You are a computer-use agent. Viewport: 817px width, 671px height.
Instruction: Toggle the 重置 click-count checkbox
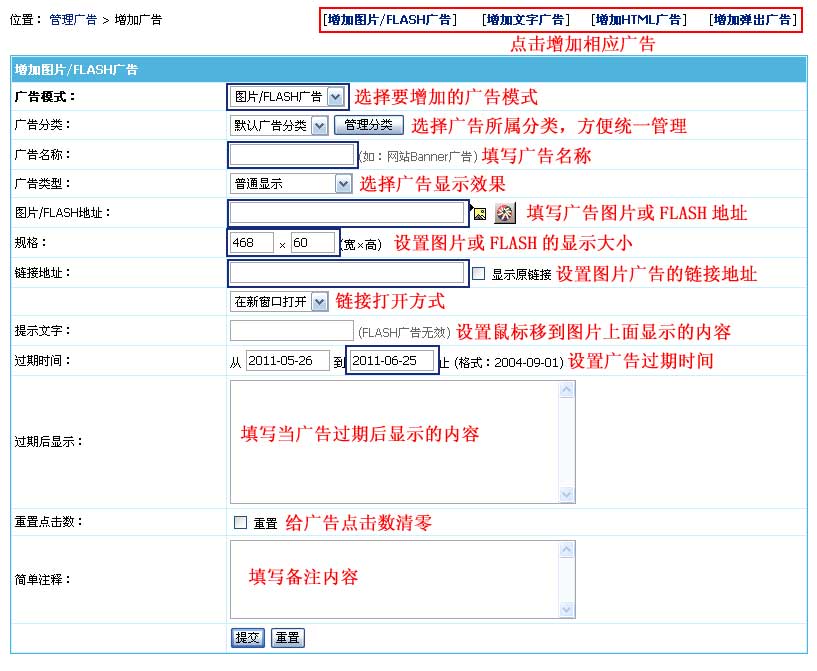click(240, 522)
